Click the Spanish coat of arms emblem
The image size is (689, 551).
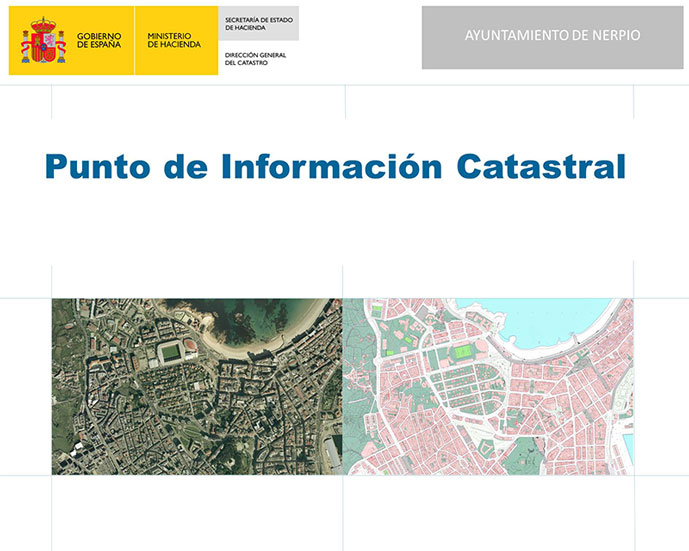tap(41, 39)
